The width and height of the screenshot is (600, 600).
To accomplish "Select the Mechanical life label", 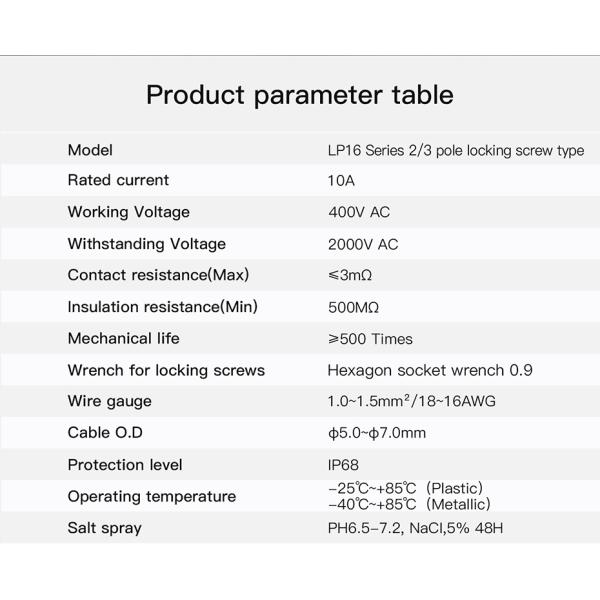I will coord(123,338).
